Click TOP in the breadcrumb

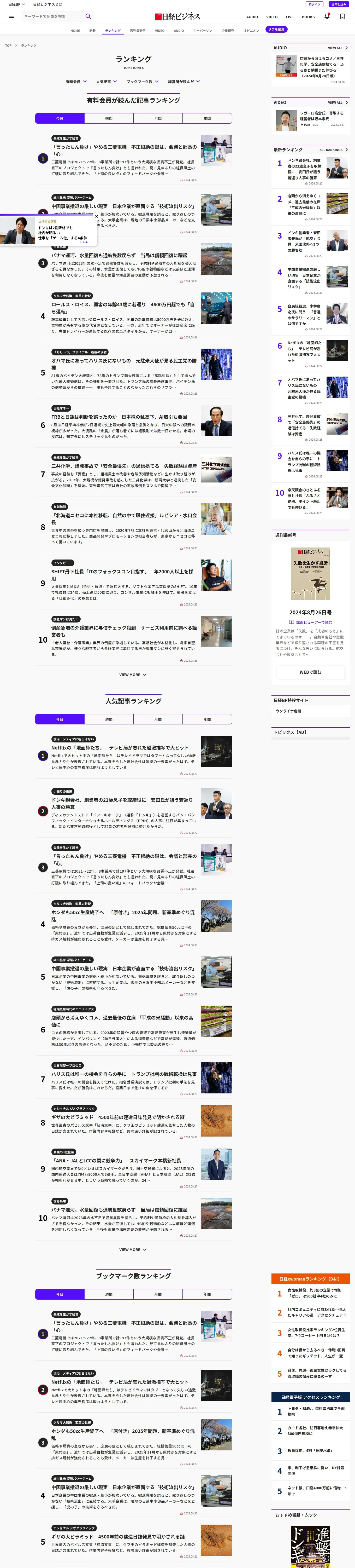pyautogui.click(x=9, y=46)
